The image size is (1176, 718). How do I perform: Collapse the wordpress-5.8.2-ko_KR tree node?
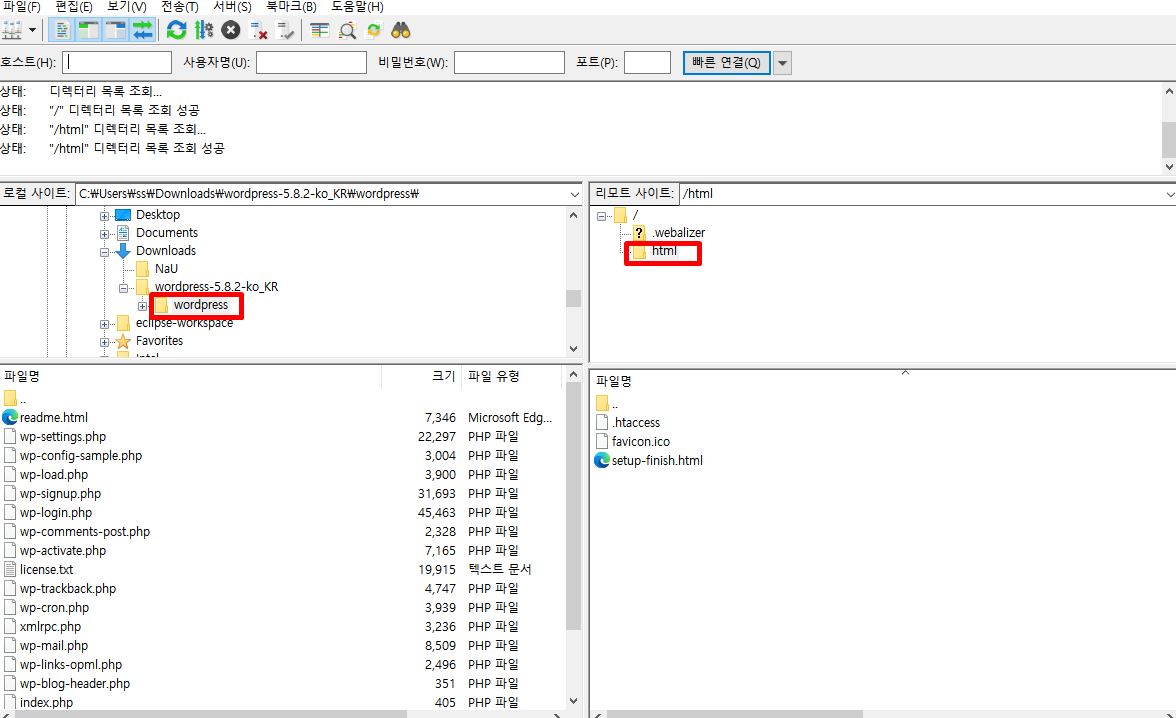point(123,288)
